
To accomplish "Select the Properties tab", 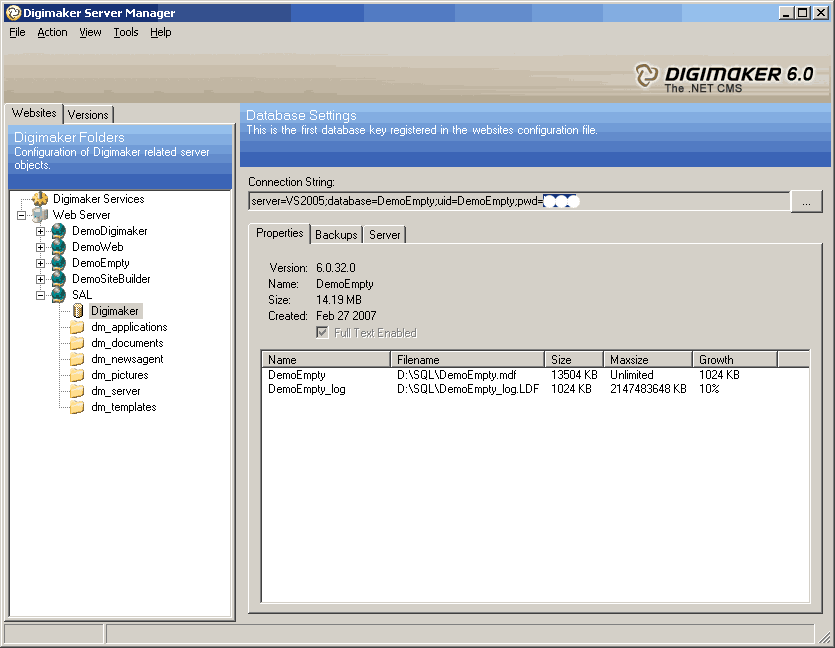I will [x=280, y=233].
